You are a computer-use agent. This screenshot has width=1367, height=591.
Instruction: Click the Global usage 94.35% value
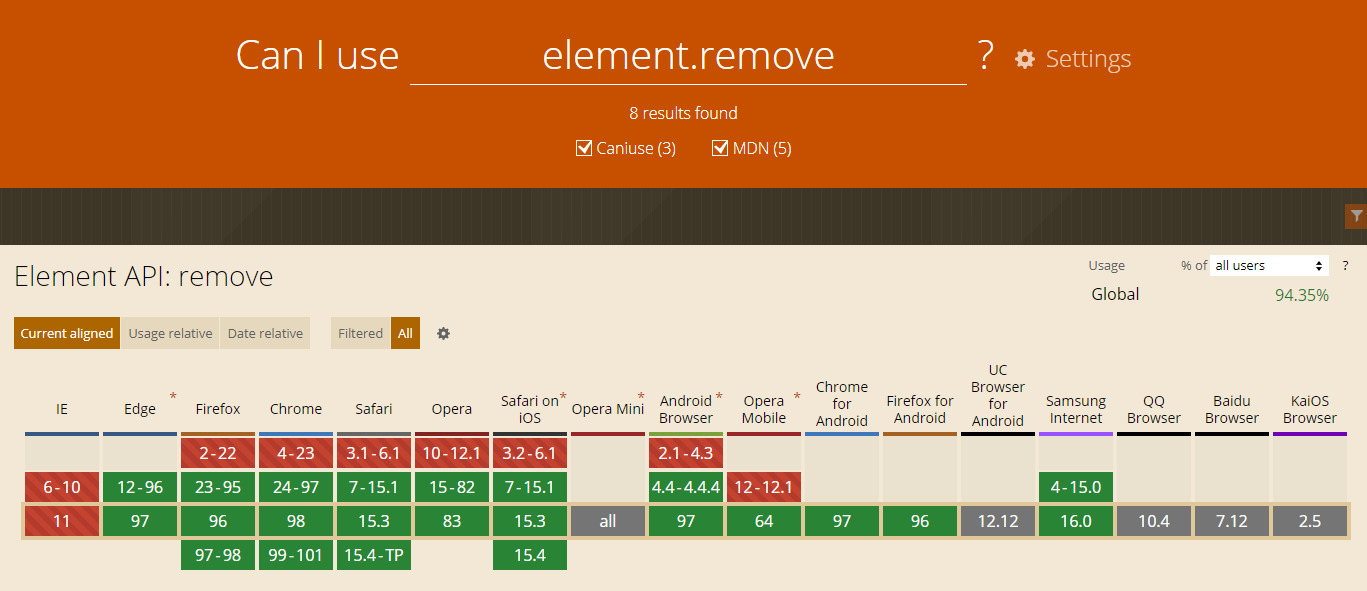[x=1301, y=295]
